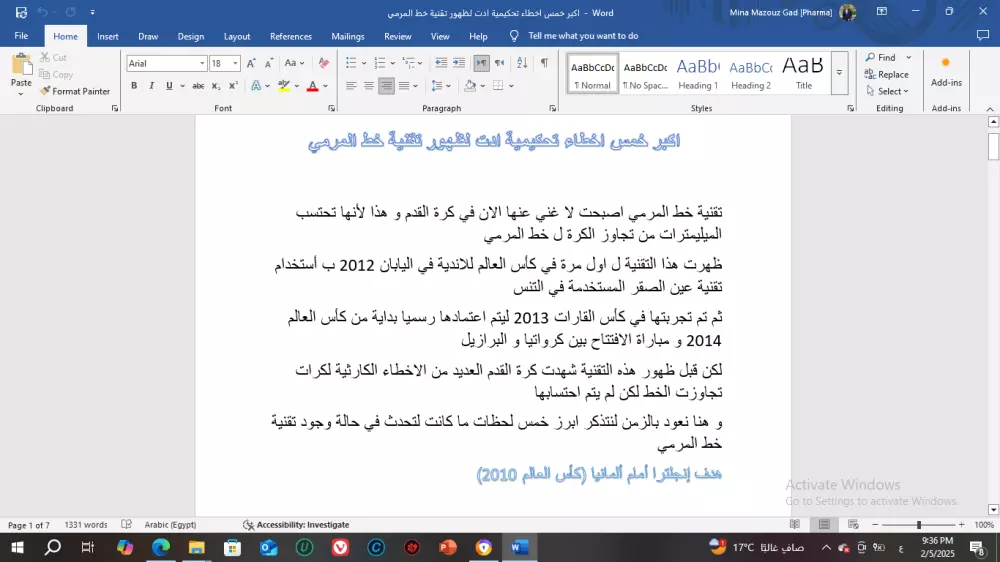Undo last action in quick access toolbar
Viewport: 1000px width, 562px height.
43,12
